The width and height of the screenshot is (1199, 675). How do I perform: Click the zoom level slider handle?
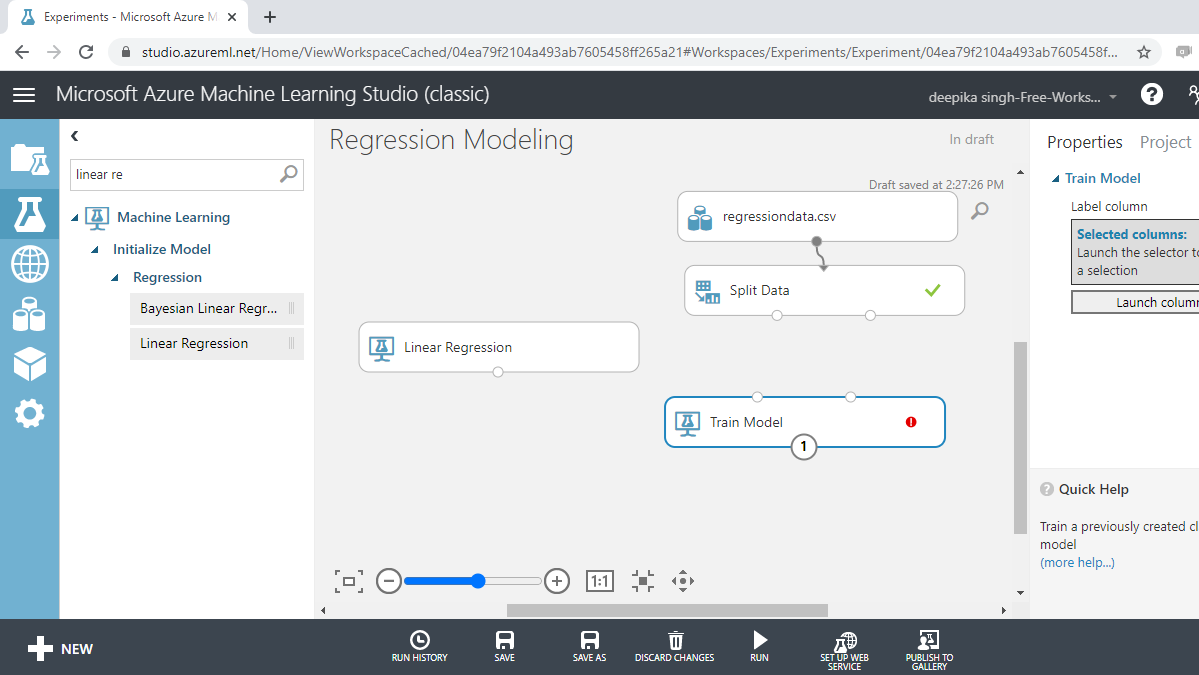[x=478, y=581]
